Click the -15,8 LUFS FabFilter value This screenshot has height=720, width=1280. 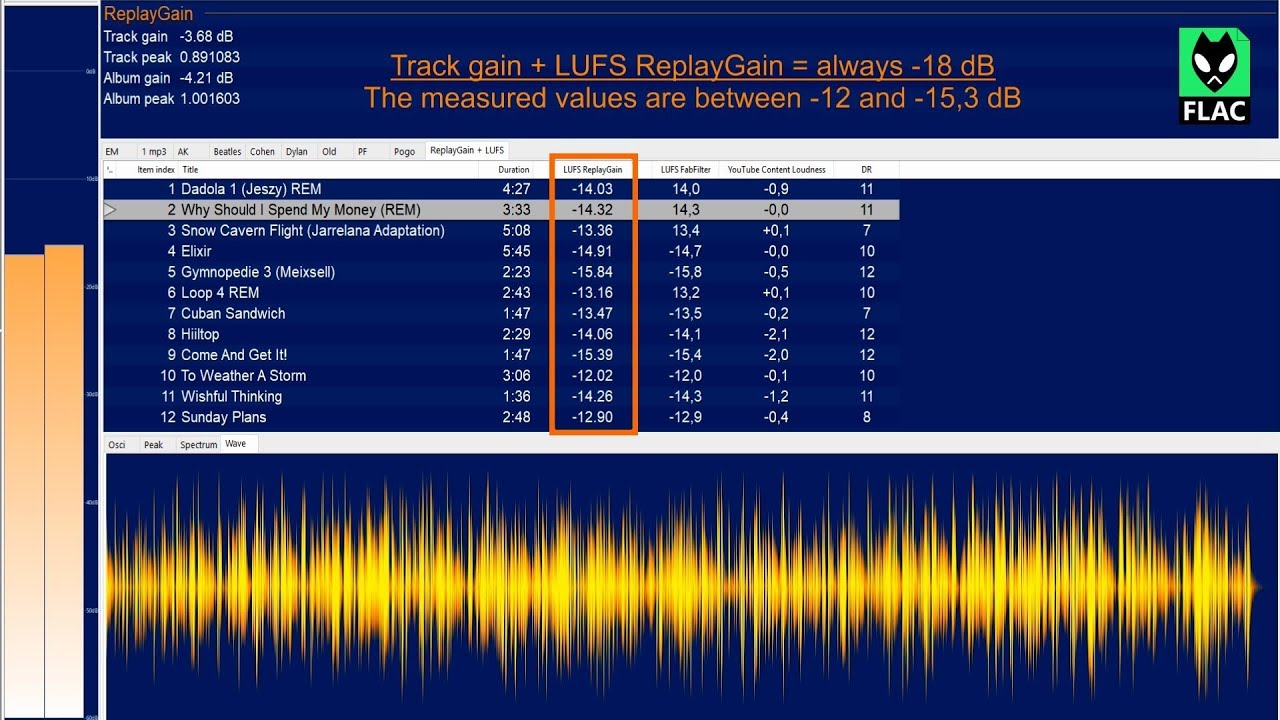click(x=685, y=272)
